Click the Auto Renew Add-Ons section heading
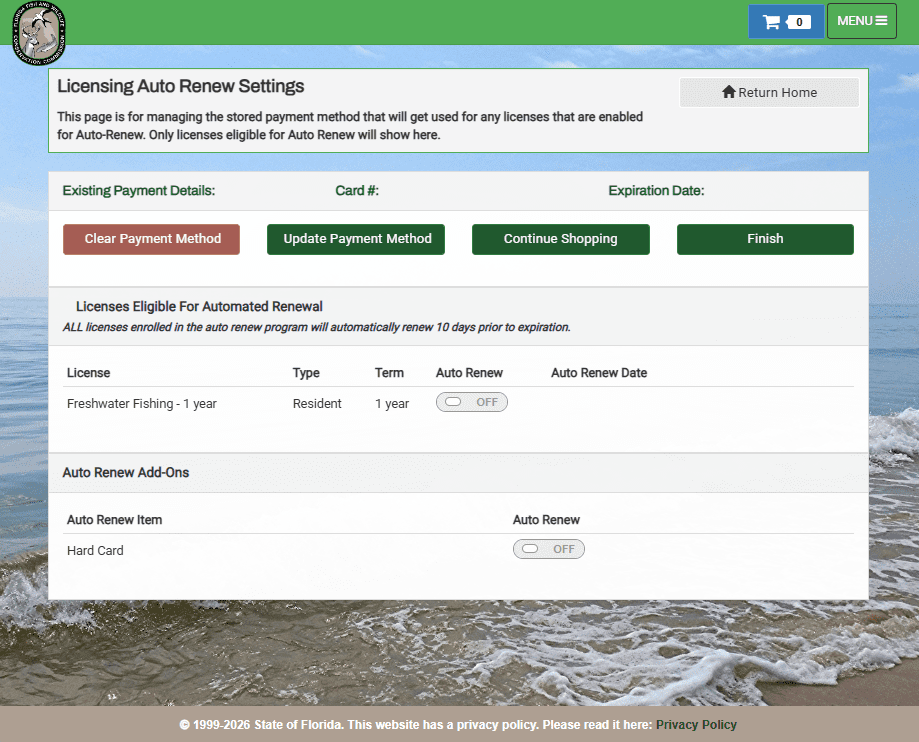 coord(125,472)
